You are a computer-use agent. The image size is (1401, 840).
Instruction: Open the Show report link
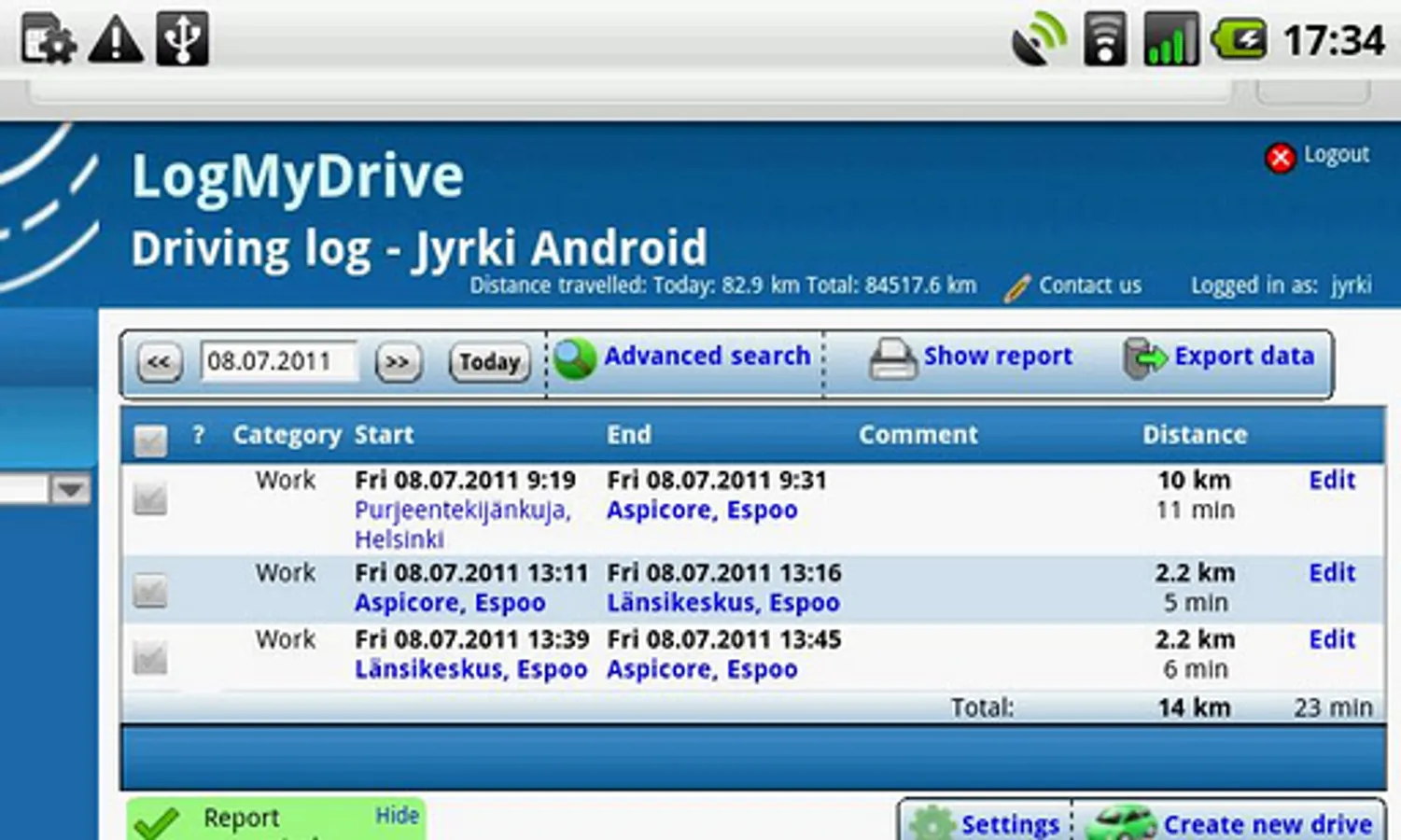tap(998, 356)
